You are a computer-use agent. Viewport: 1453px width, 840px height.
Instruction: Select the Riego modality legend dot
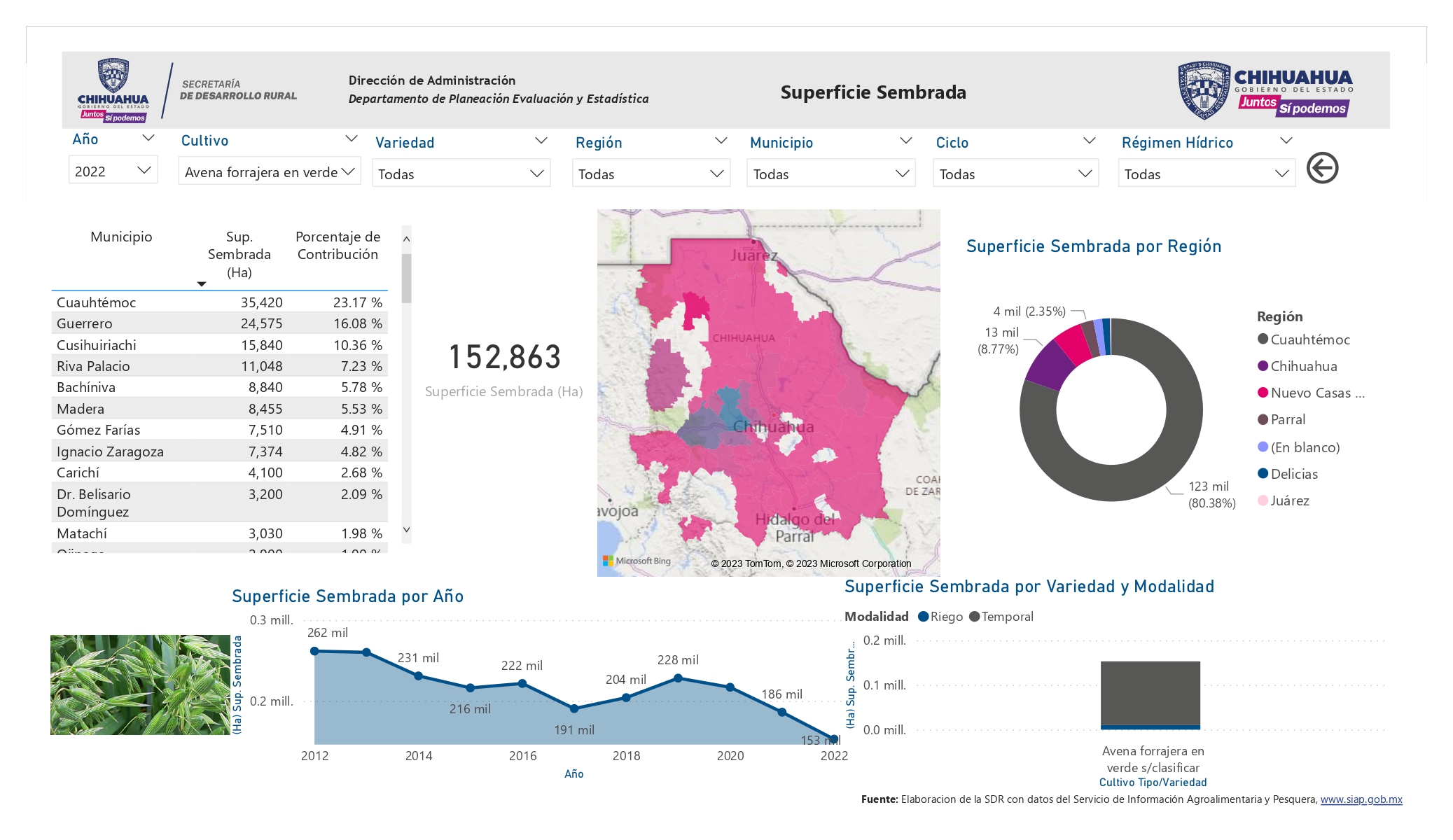924,617
